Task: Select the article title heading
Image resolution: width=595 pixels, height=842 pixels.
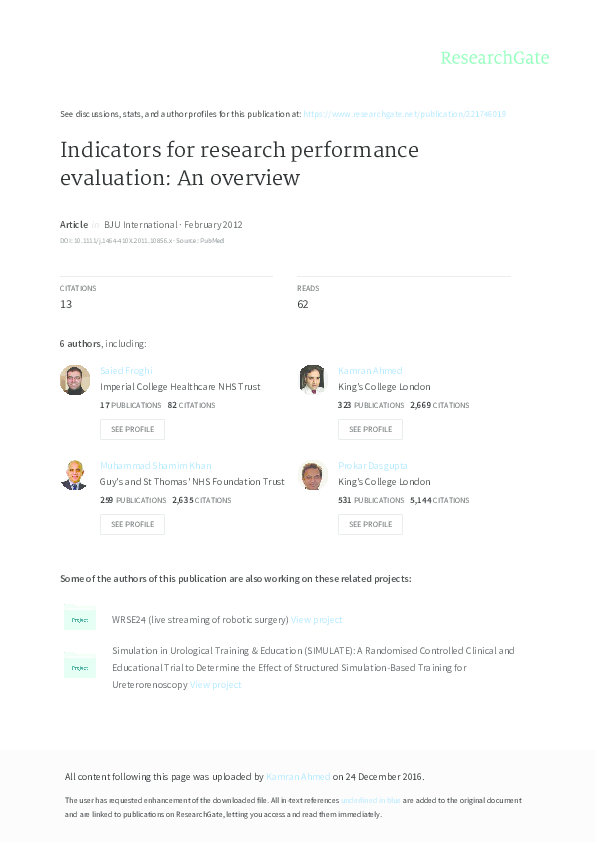Action: [x=240, y=163]
